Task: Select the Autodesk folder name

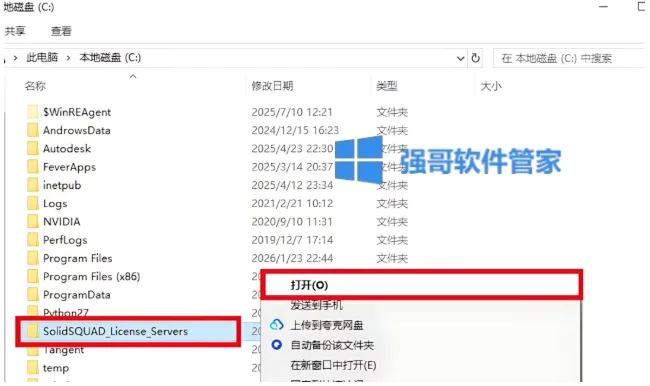Action: click(x=67, y=148)
